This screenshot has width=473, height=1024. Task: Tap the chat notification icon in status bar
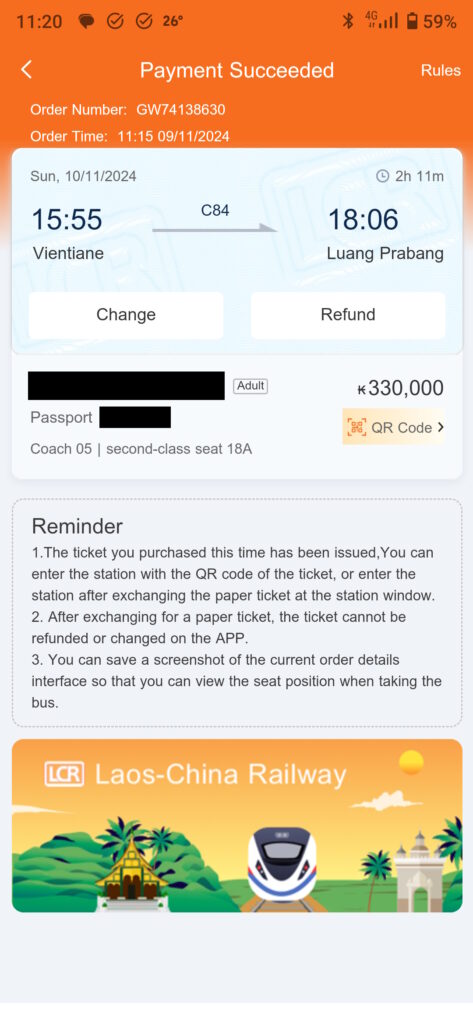[86, 22]
